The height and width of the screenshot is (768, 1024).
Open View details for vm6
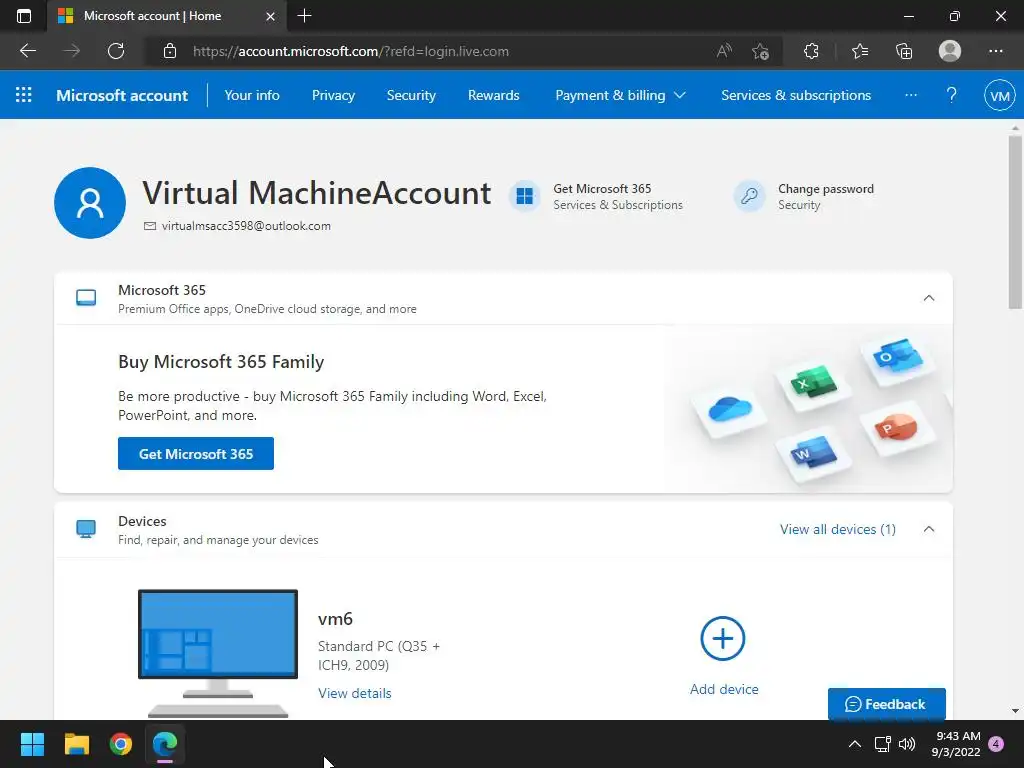tap(355, 693)
